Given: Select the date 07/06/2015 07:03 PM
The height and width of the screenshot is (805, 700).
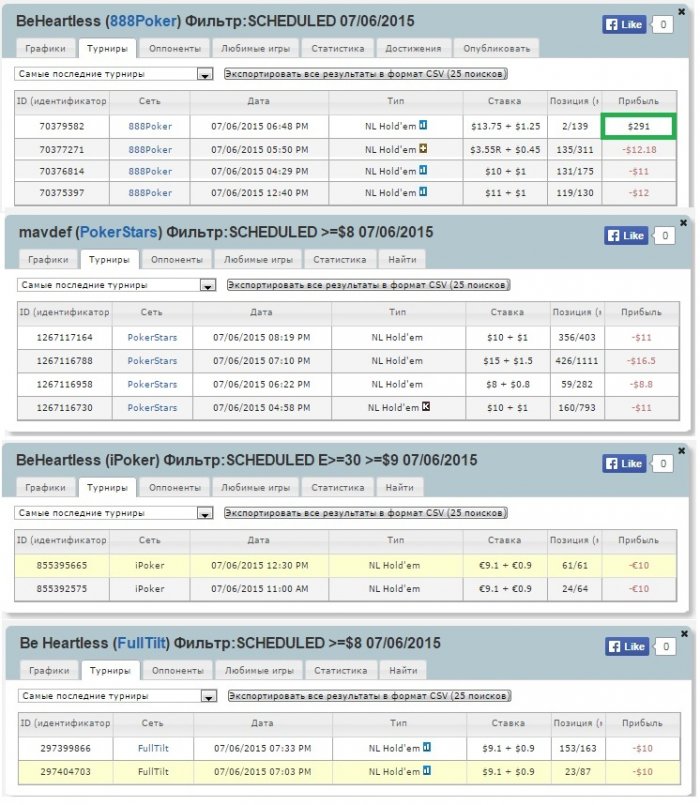Looking at the screenshot, I should click(262, 772).
